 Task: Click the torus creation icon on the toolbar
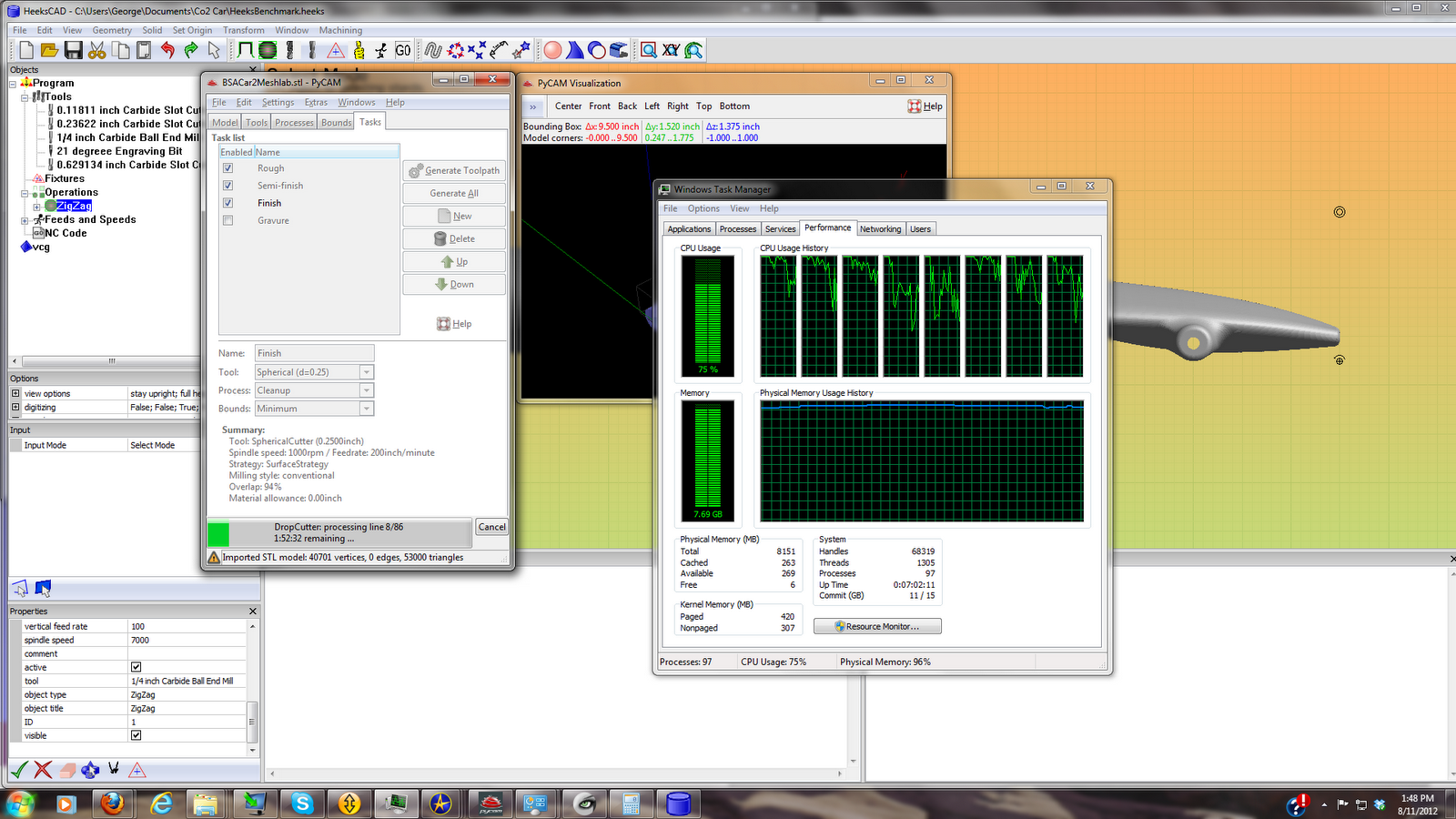(596, 50)
